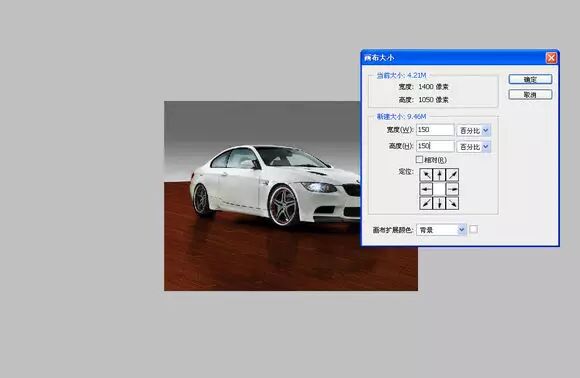Image resolution: width=580 pixels, height=378 pixels.
Task: Select the top-right anchor arrow
Action: click(x=452, y=175)
